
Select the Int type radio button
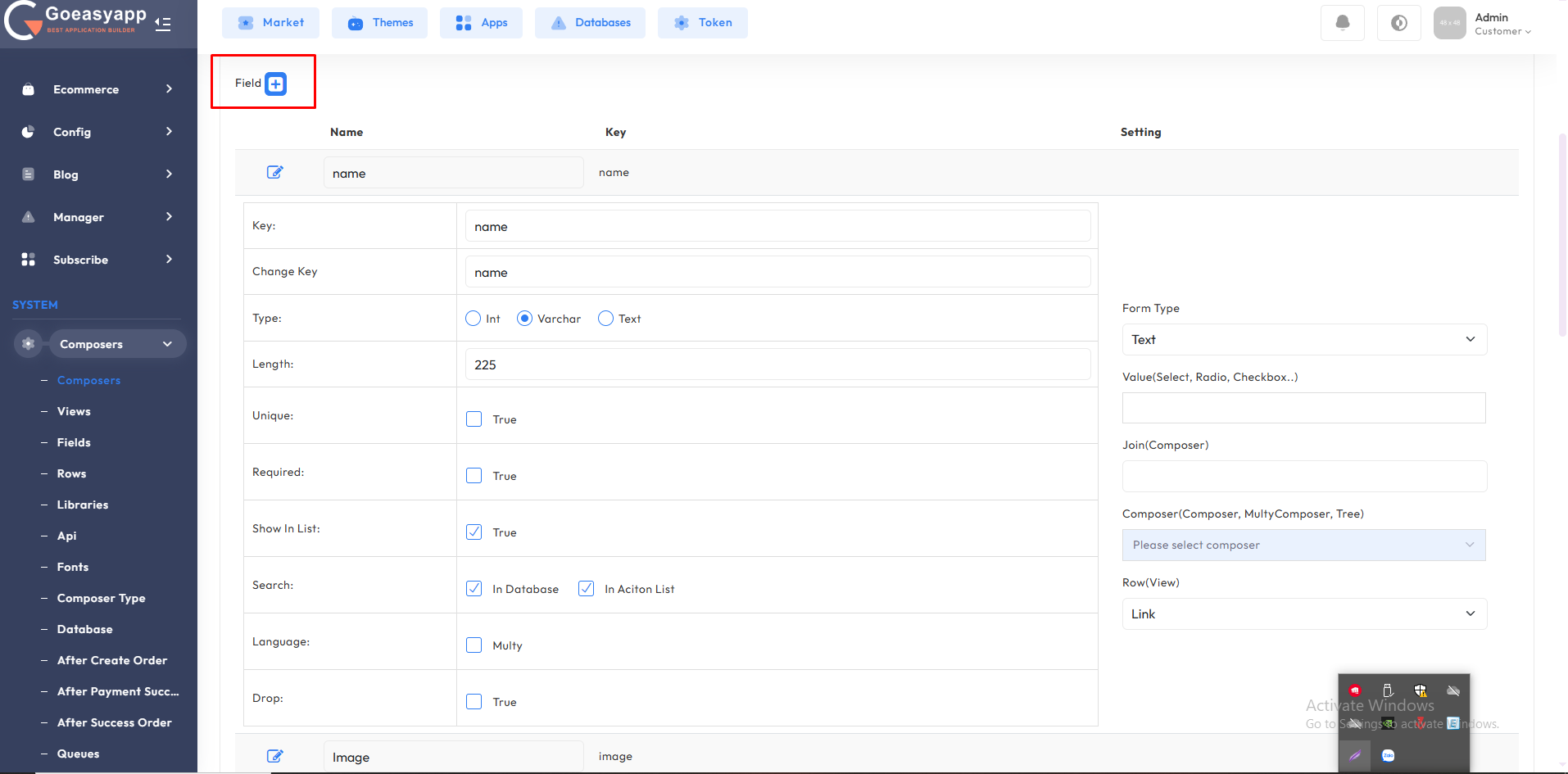474,319
